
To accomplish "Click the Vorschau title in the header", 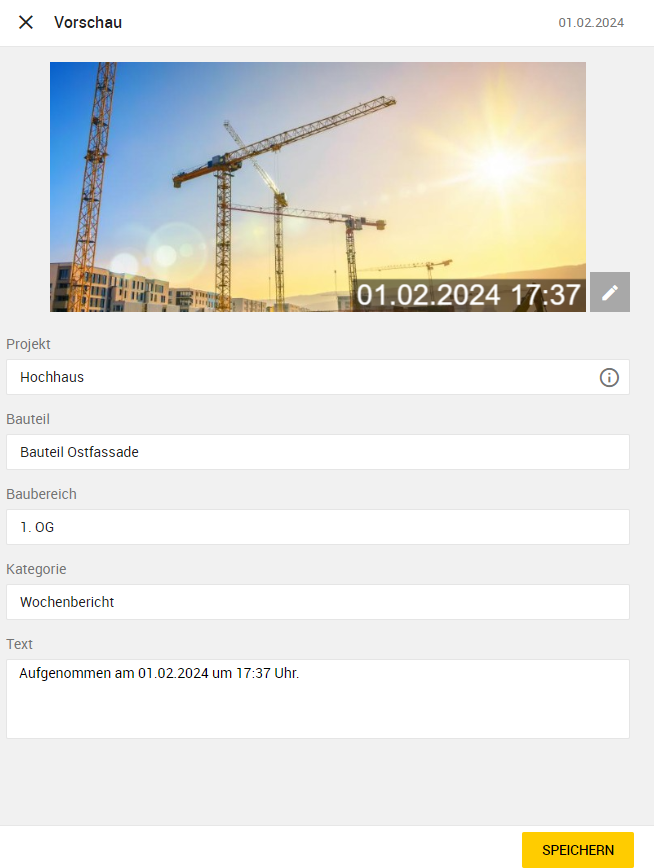I will point(88,23).
